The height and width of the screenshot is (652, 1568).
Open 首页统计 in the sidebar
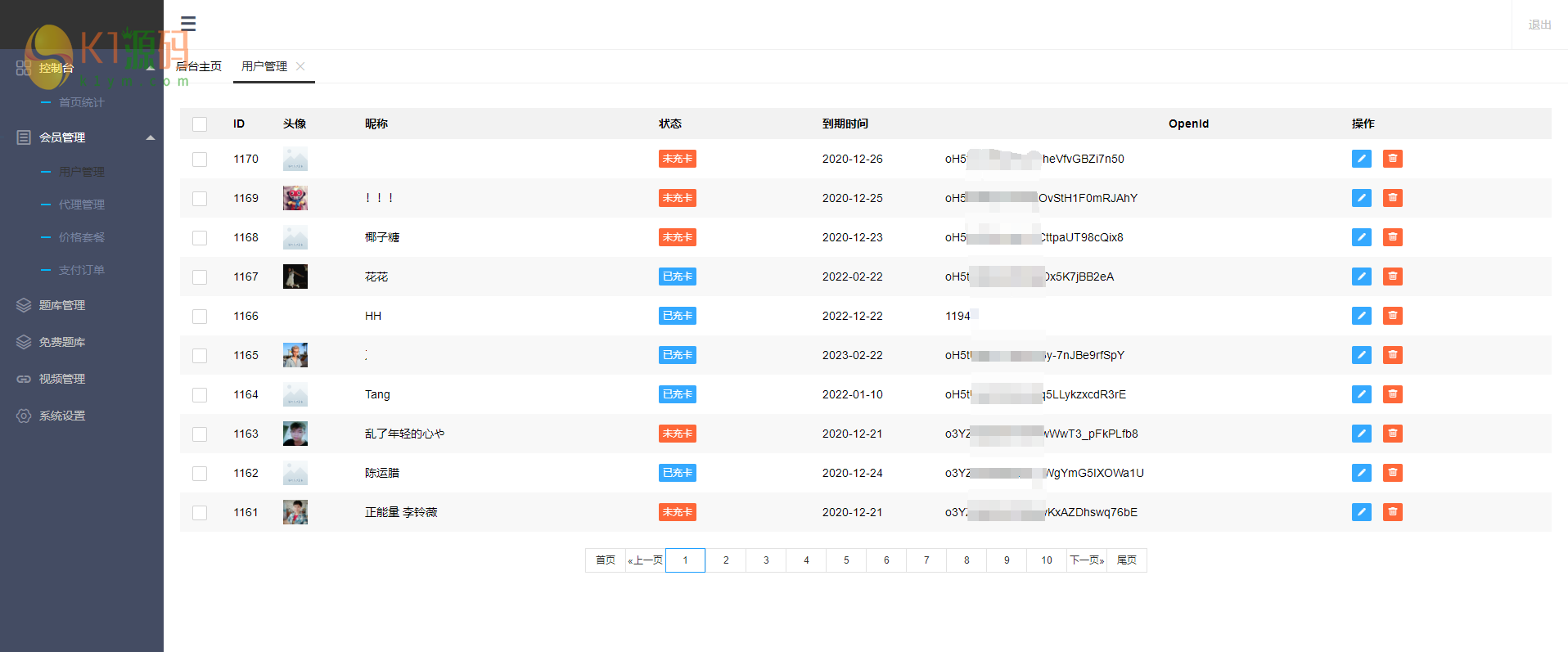tap(82, 102)
